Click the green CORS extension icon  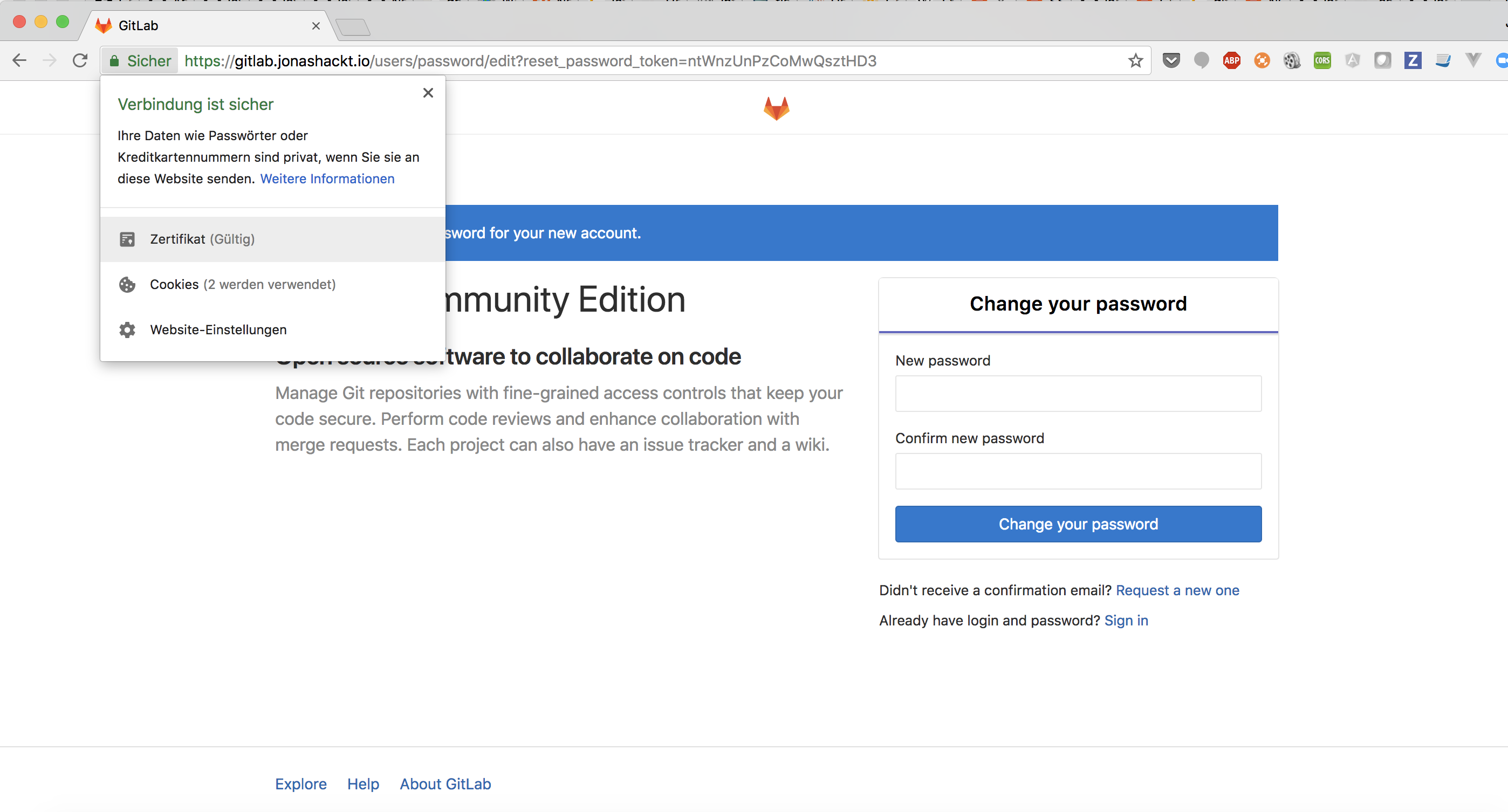coord(1322,60)
